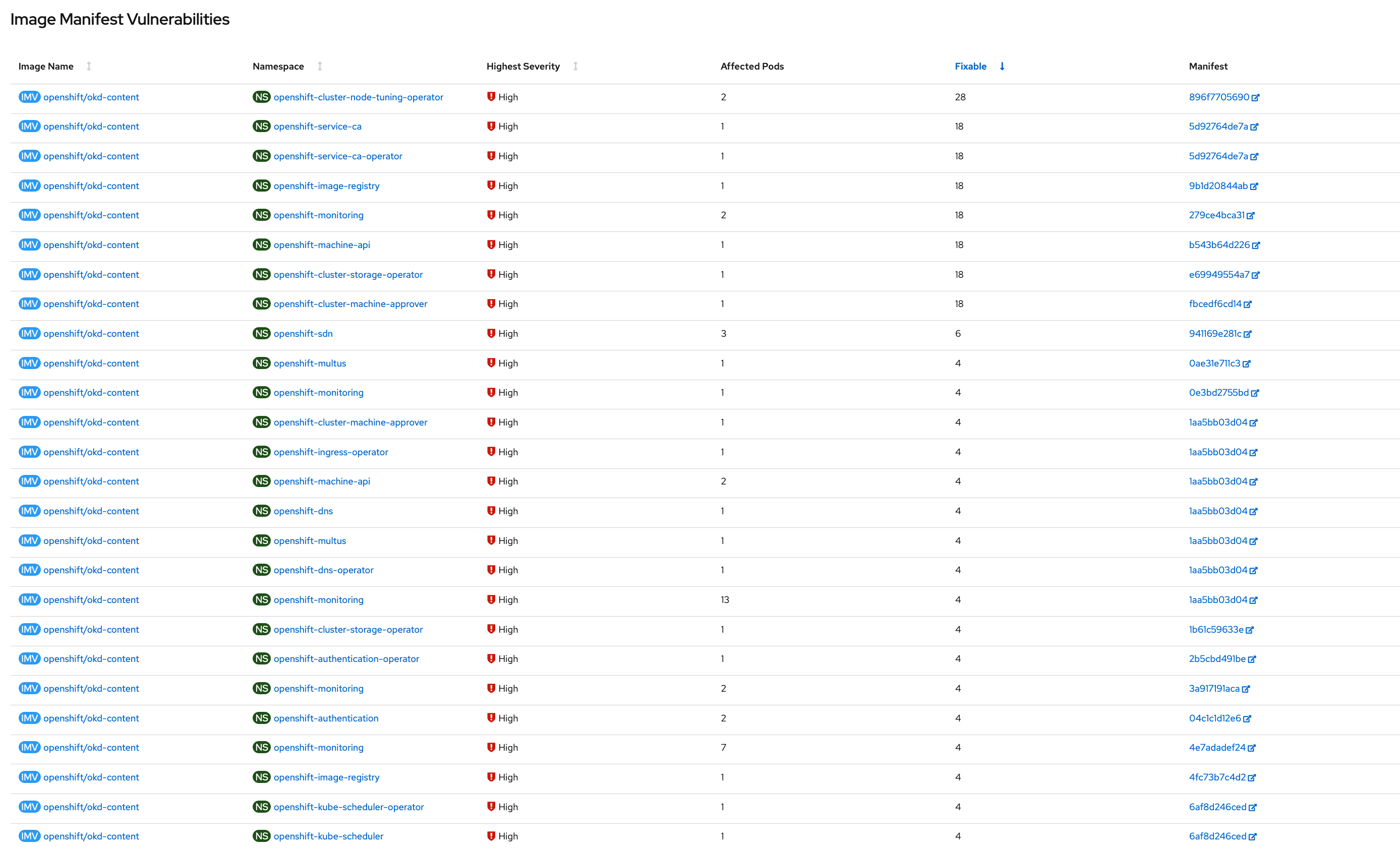
Task: Click the Fixable count "28"
Action: click(960, 97)
